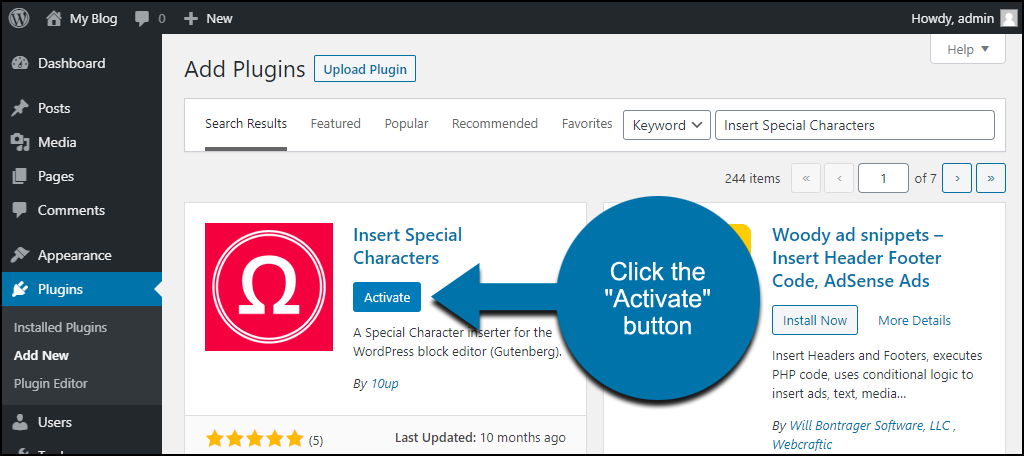Open the Will Bontrager Software author link

pos(870,426)
